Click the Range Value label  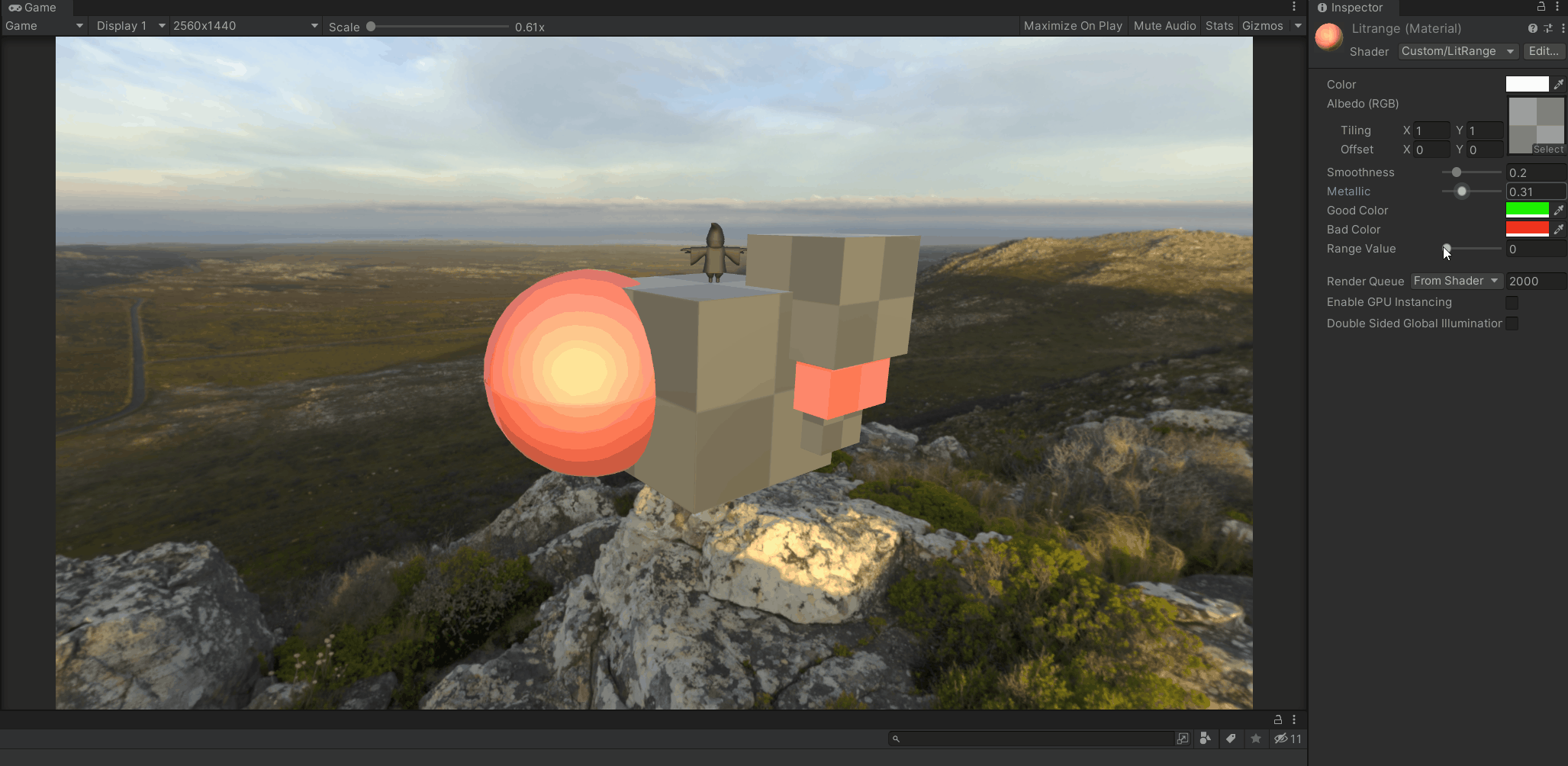1361,249
